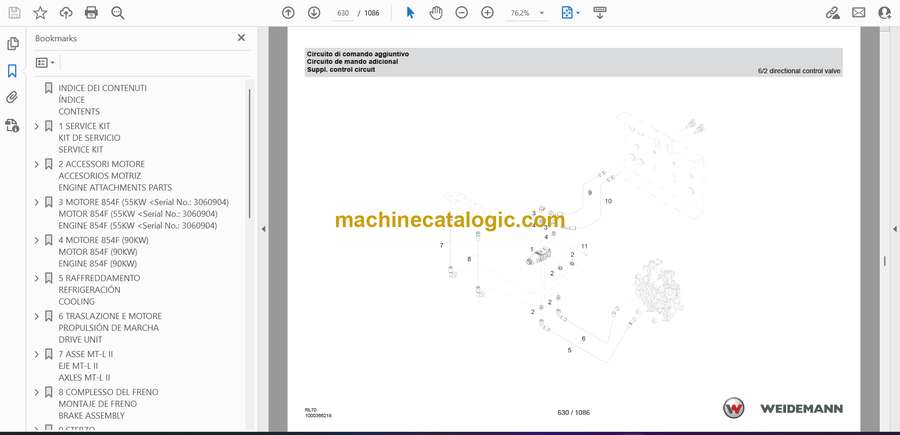Expand the 1 SERVICE KIT bookmark
Image resolution: width=900 pixels, height=435 pixels.
tap(37, 126)
